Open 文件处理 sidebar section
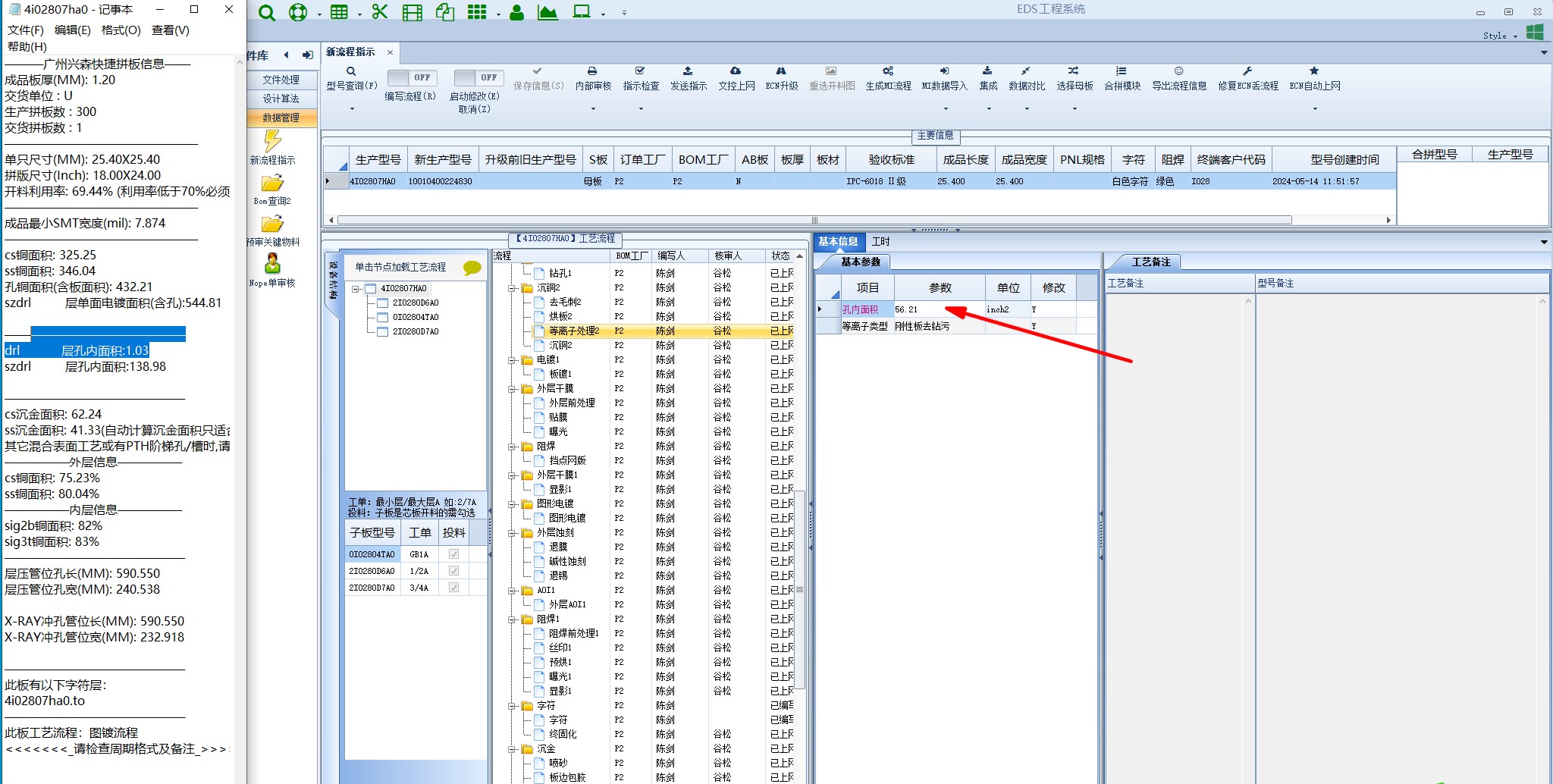This screenshot has width=1553, height=784. tap(281, 80)
